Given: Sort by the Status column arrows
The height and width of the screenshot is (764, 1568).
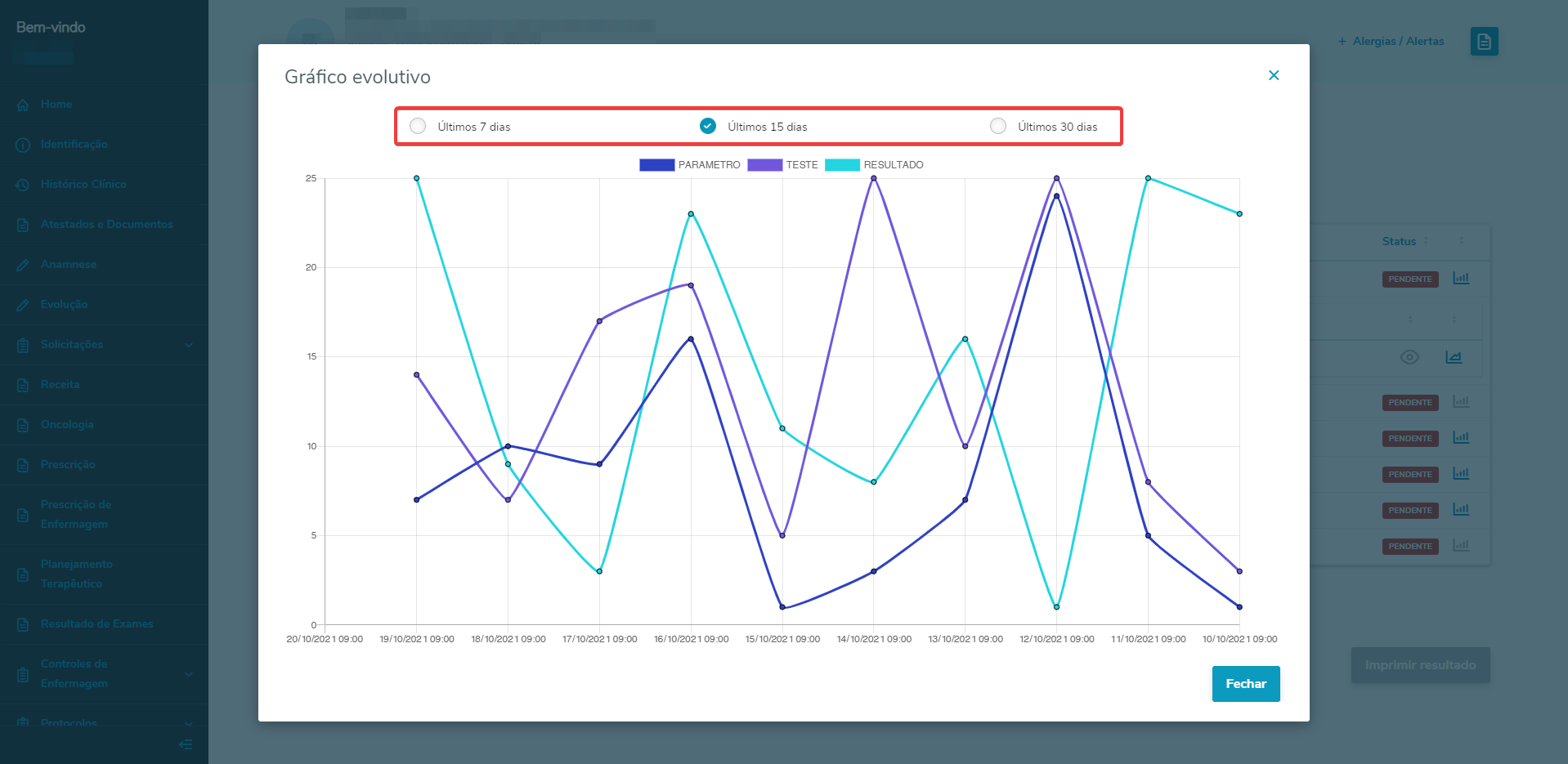Looking at the screenshot, I should tap(1426, 241).
